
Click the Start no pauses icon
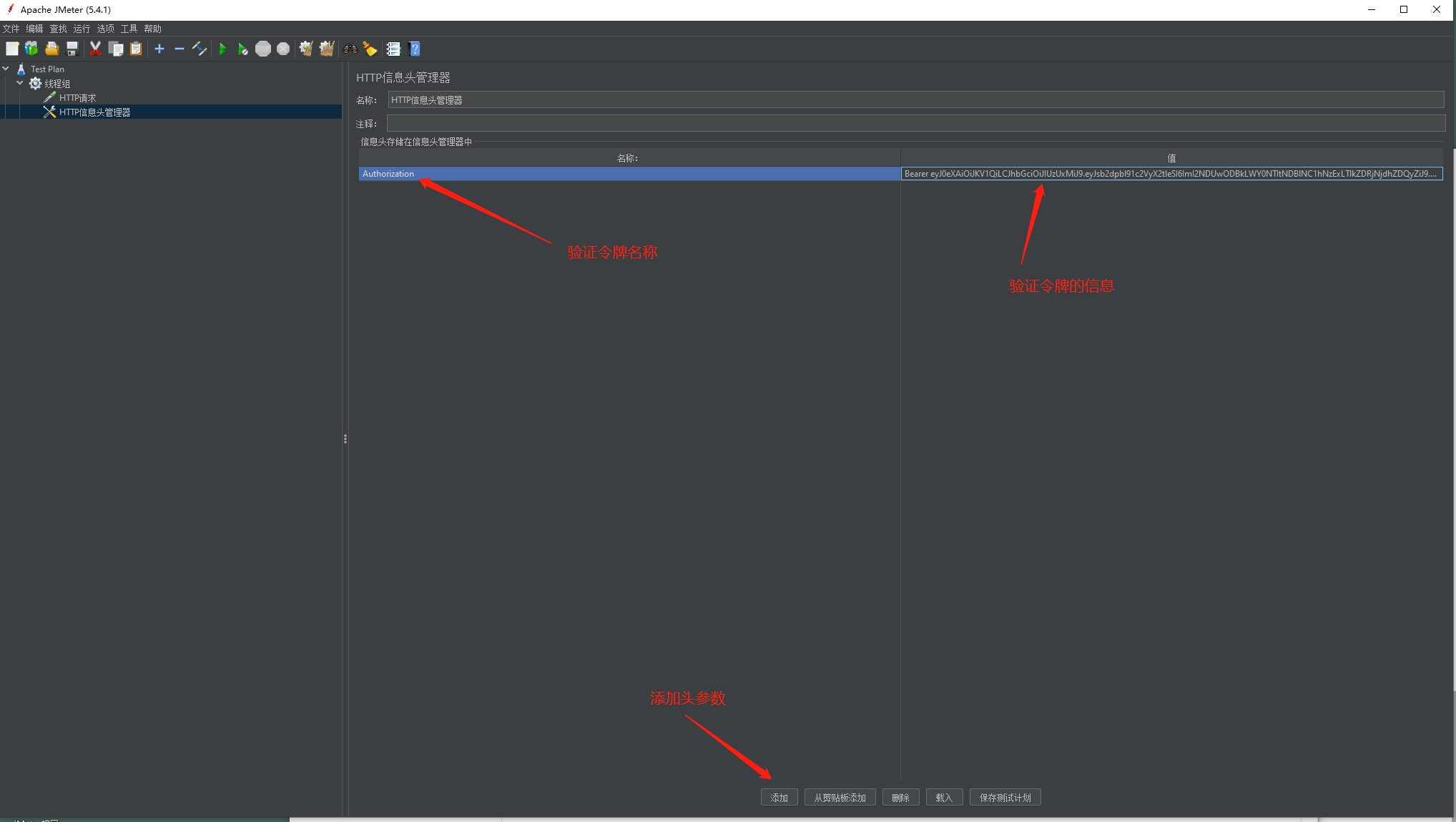243,49
